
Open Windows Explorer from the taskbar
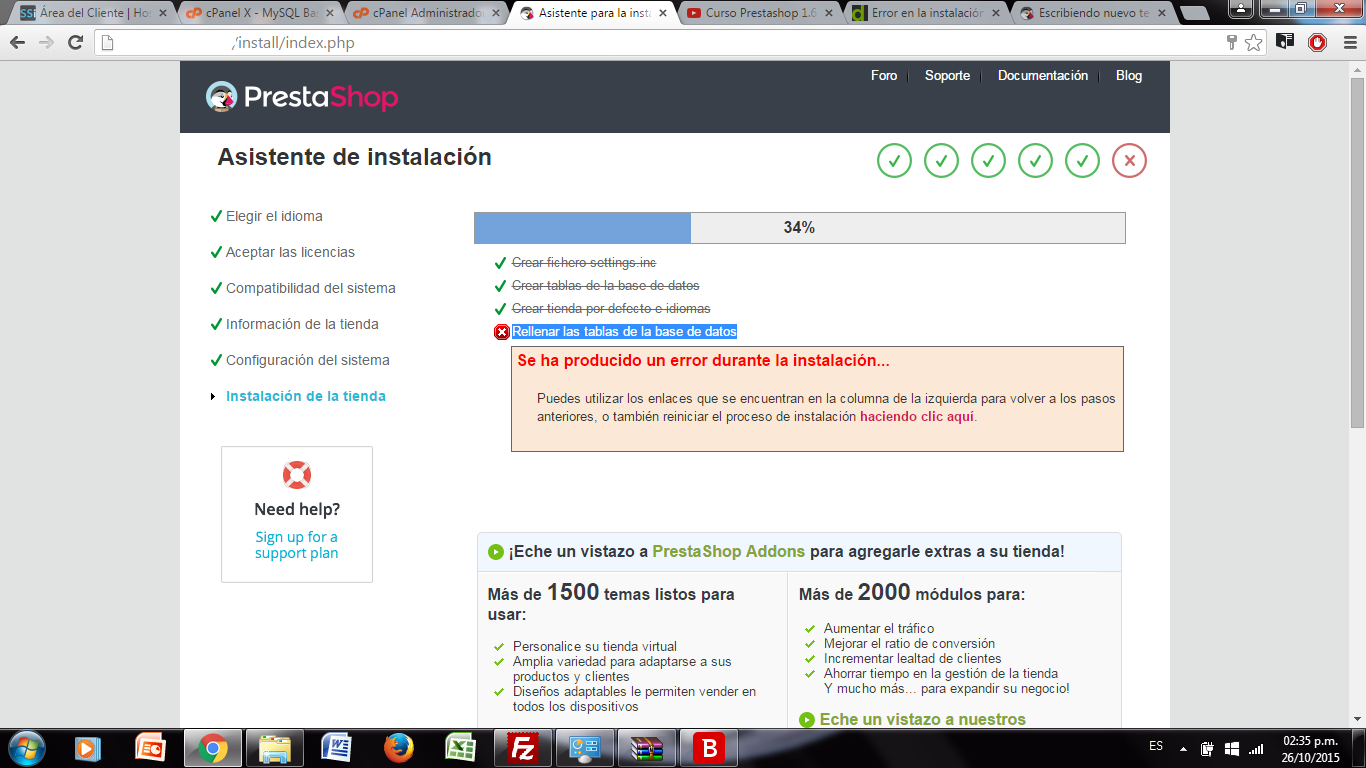pyautogui.click(x=274, y=748)
